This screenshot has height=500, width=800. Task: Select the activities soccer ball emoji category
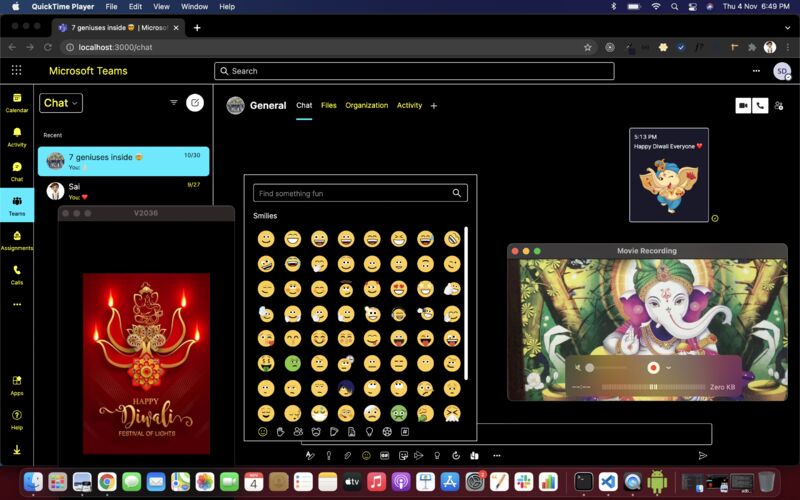point(387,432)
